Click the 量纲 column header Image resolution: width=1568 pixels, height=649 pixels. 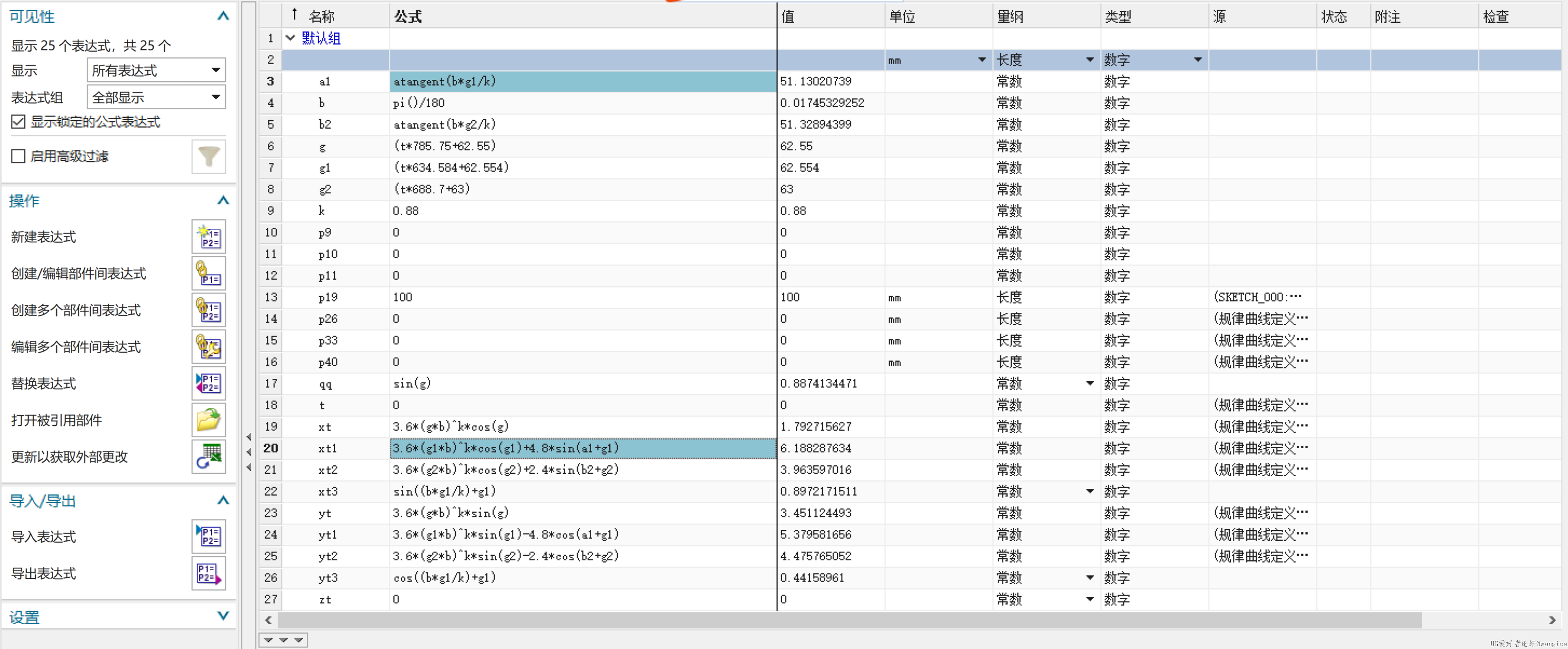(1046, 16)
